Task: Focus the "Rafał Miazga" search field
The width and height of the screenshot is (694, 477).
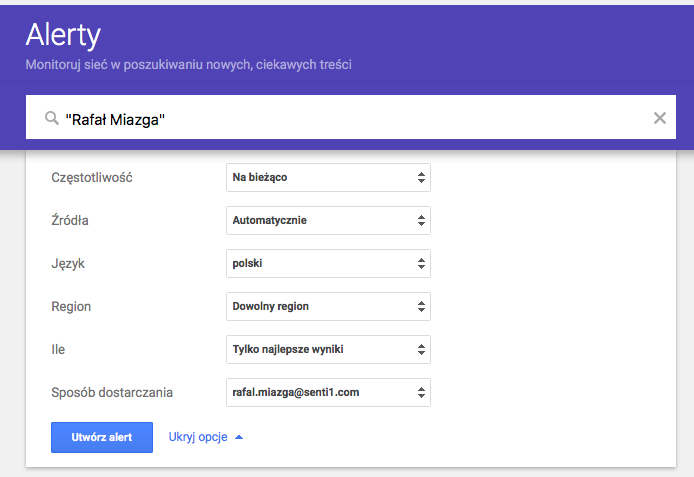Action: click(x=350, y=119)
